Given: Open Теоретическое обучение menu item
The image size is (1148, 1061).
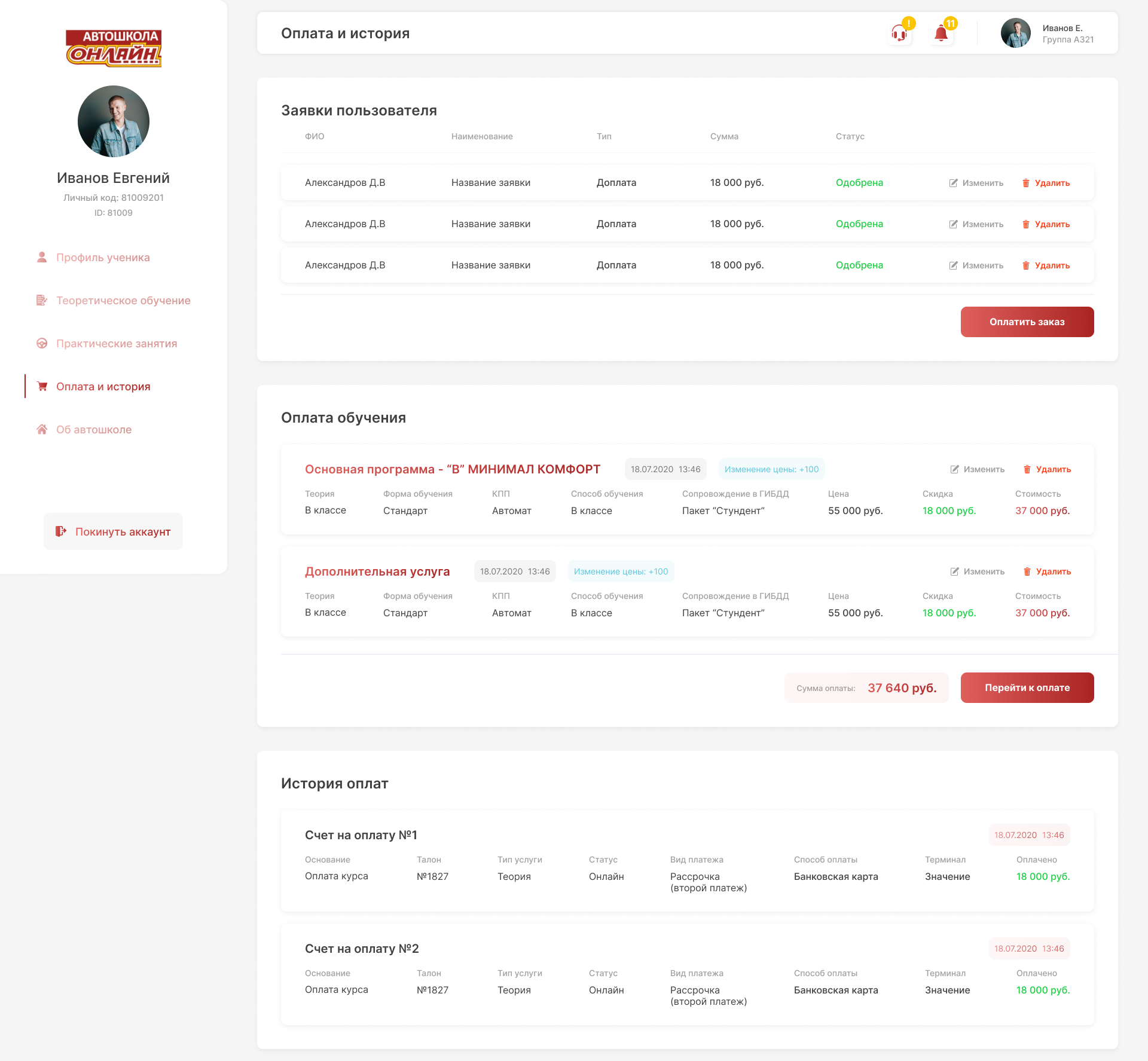Looking at the screenshot, I should (x=123, y=301).
